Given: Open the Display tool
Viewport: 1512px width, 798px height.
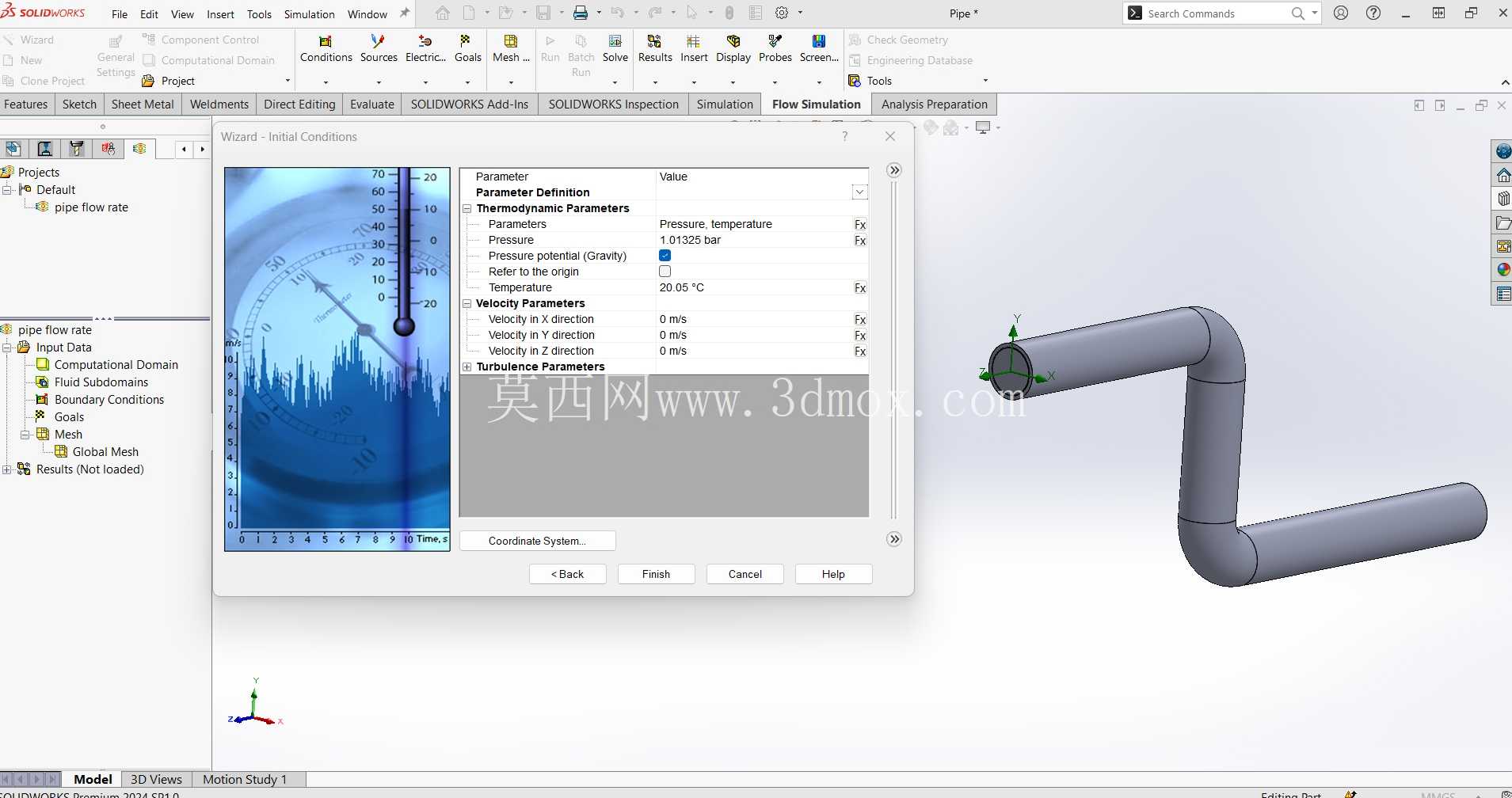Looking at the screenshot, I should click(x=733, y=49).
